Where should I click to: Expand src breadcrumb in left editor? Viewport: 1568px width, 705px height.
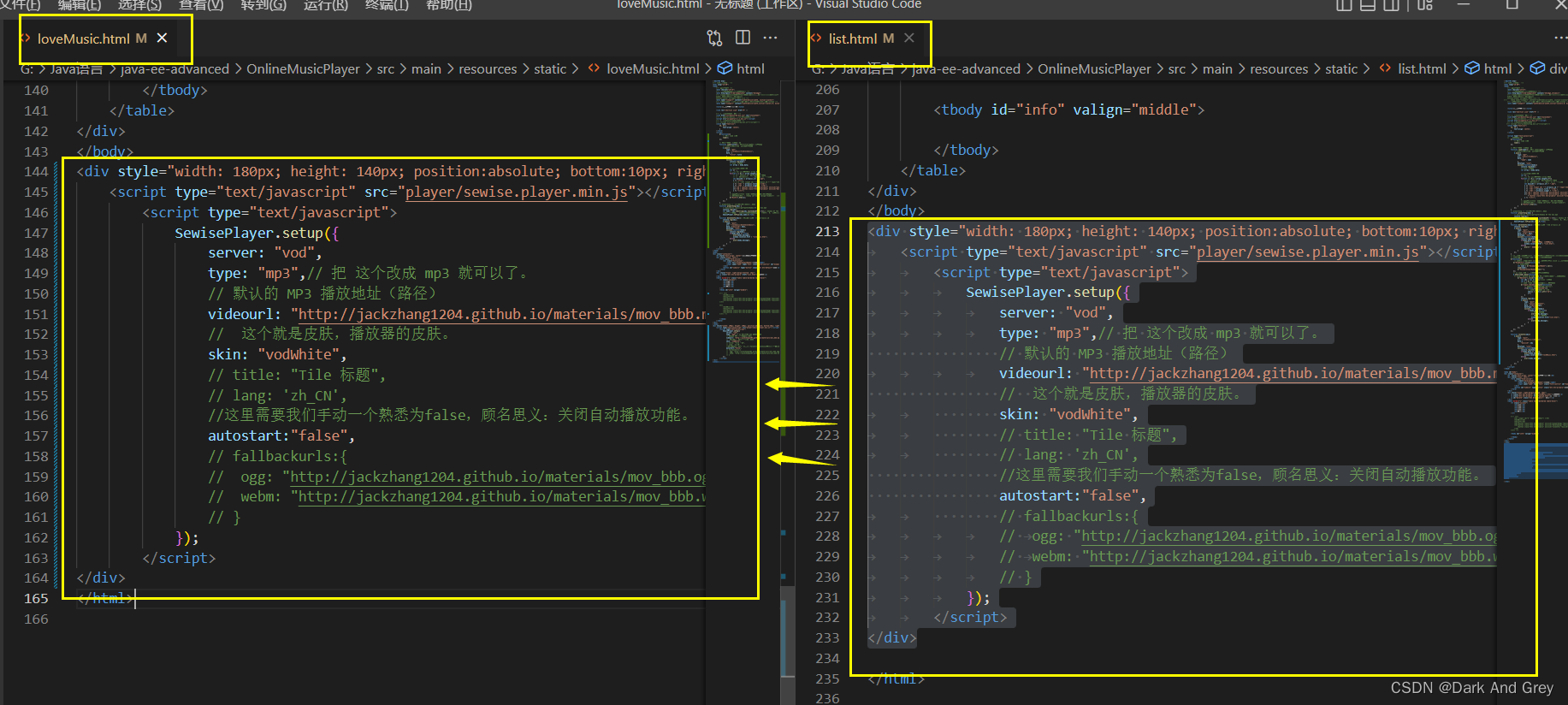pos(386,68)
